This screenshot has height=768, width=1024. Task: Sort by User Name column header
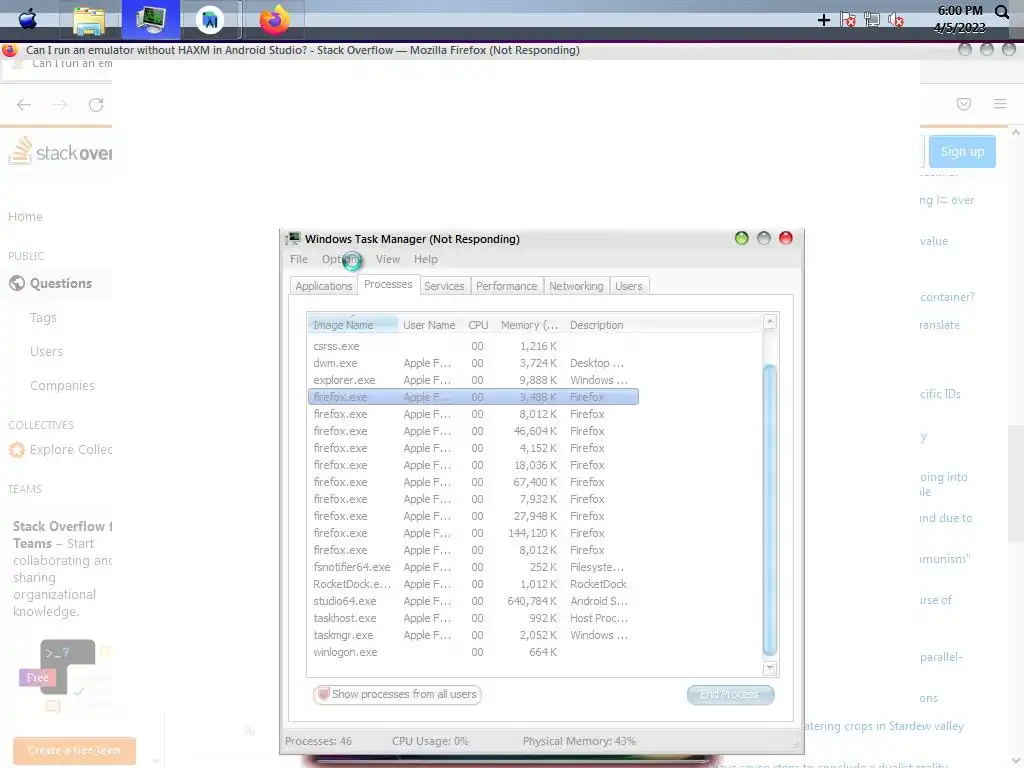point(429,325)
